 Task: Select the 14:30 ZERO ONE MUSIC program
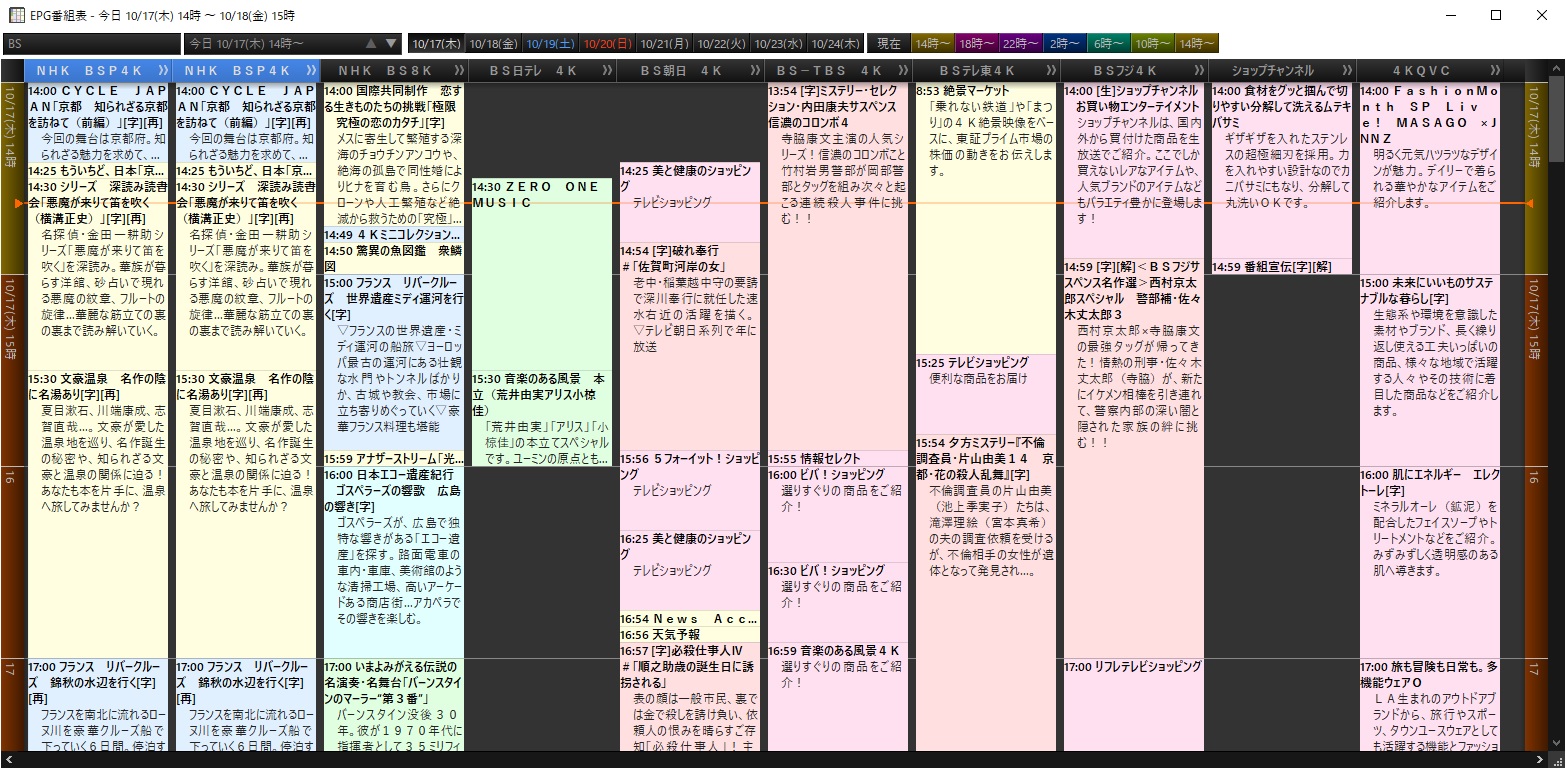point(541,274)
